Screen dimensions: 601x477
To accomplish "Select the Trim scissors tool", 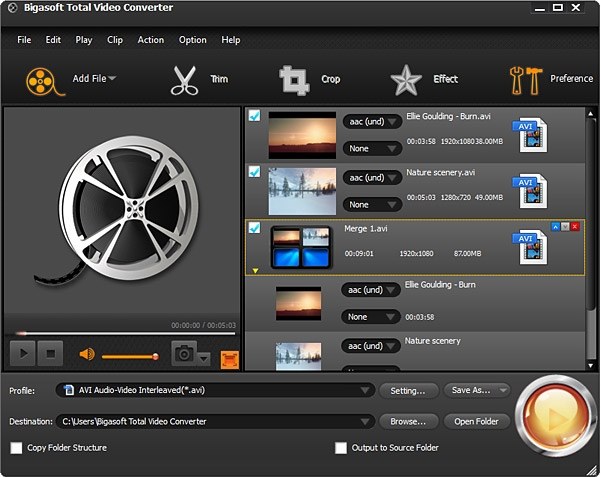I will click(x=184, y=79).
